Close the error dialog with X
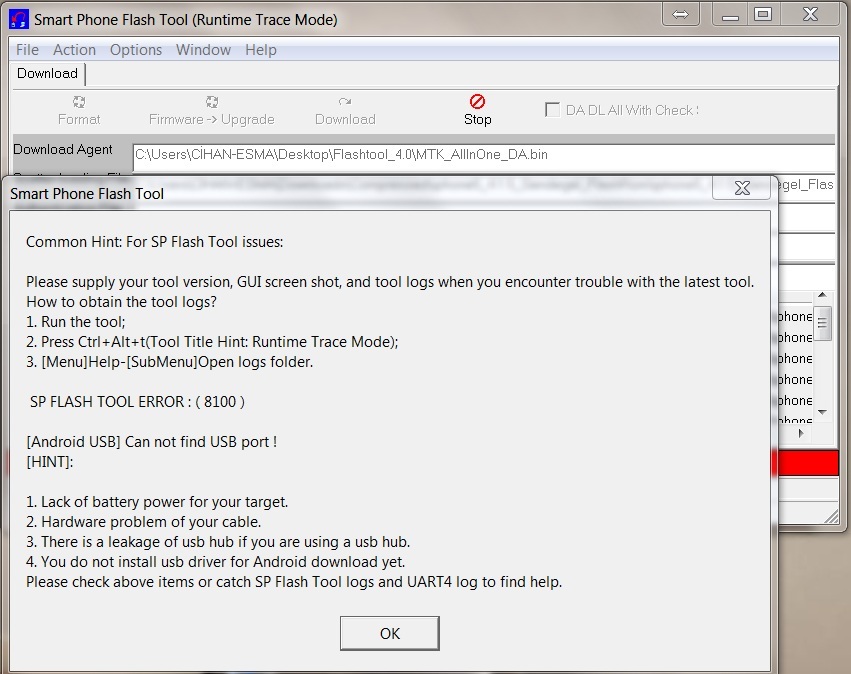The width and height of the screenshot is (851, 674). (742, 187)
